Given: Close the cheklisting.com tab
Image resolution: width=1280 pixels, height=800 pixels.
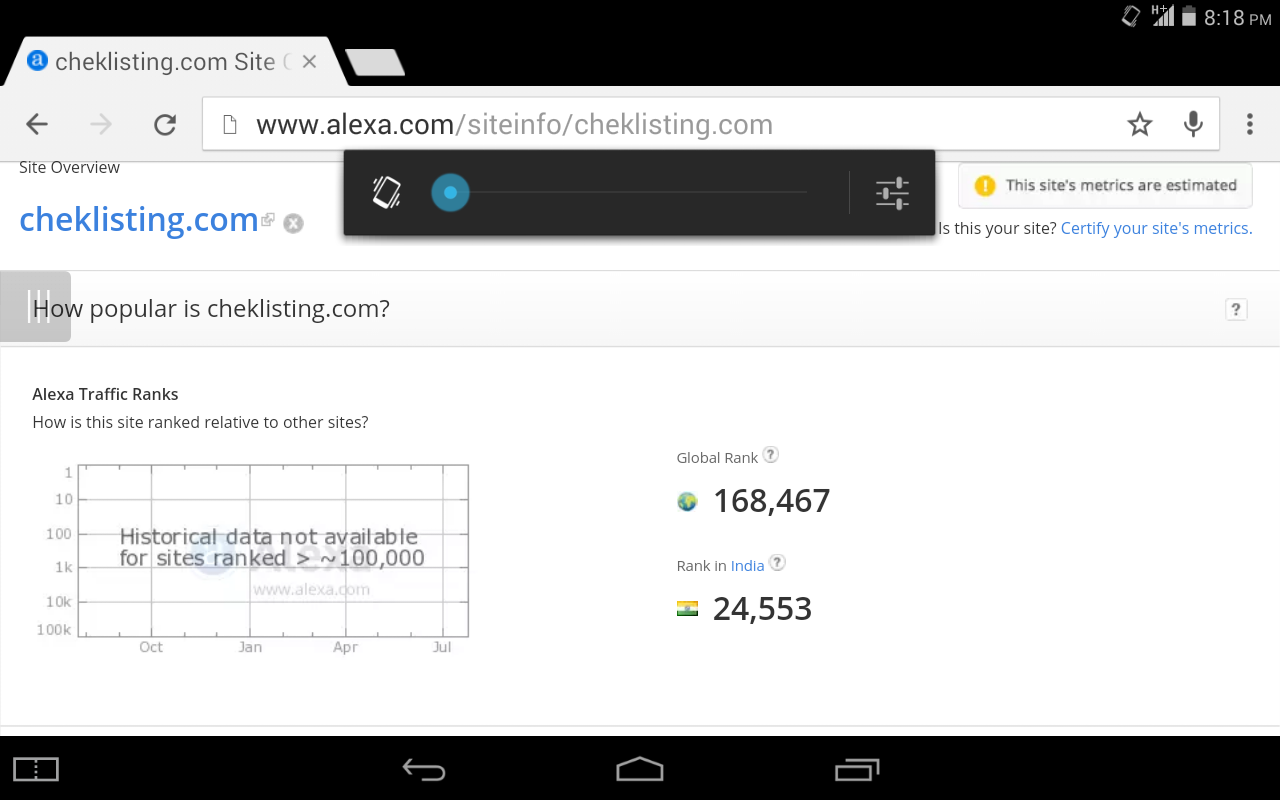Looking at the screenshot, I should (x=309, y=62).
